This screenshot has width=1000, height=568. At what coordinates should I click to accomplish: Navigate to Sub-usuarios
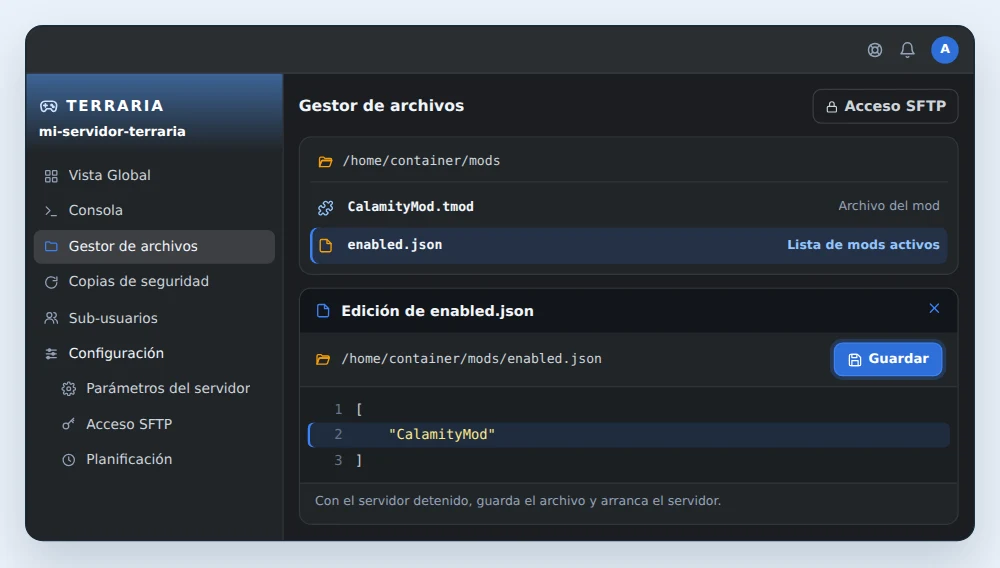(154, 318)
